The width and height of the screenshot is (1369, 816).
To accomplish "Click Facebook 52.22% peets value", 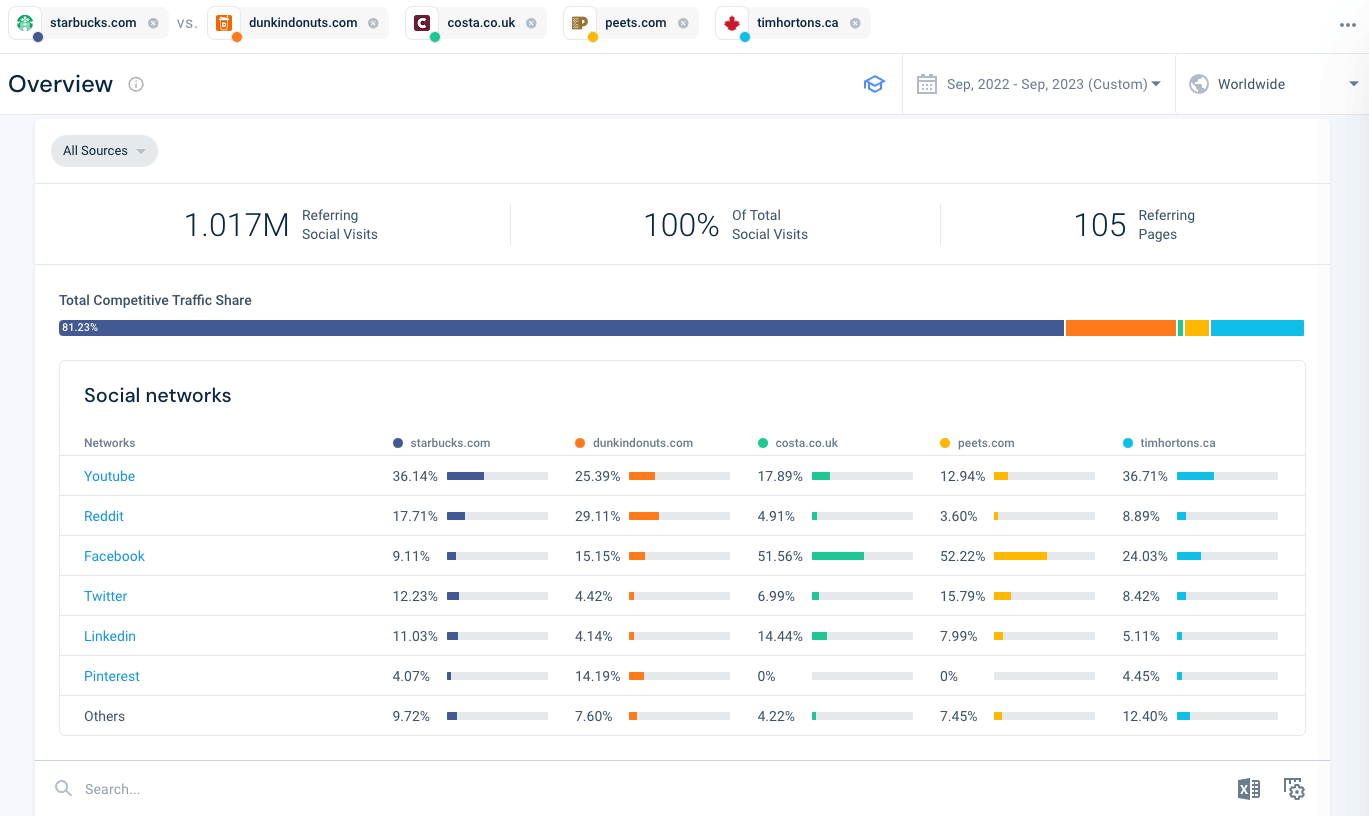I will (x=962, y=556).
